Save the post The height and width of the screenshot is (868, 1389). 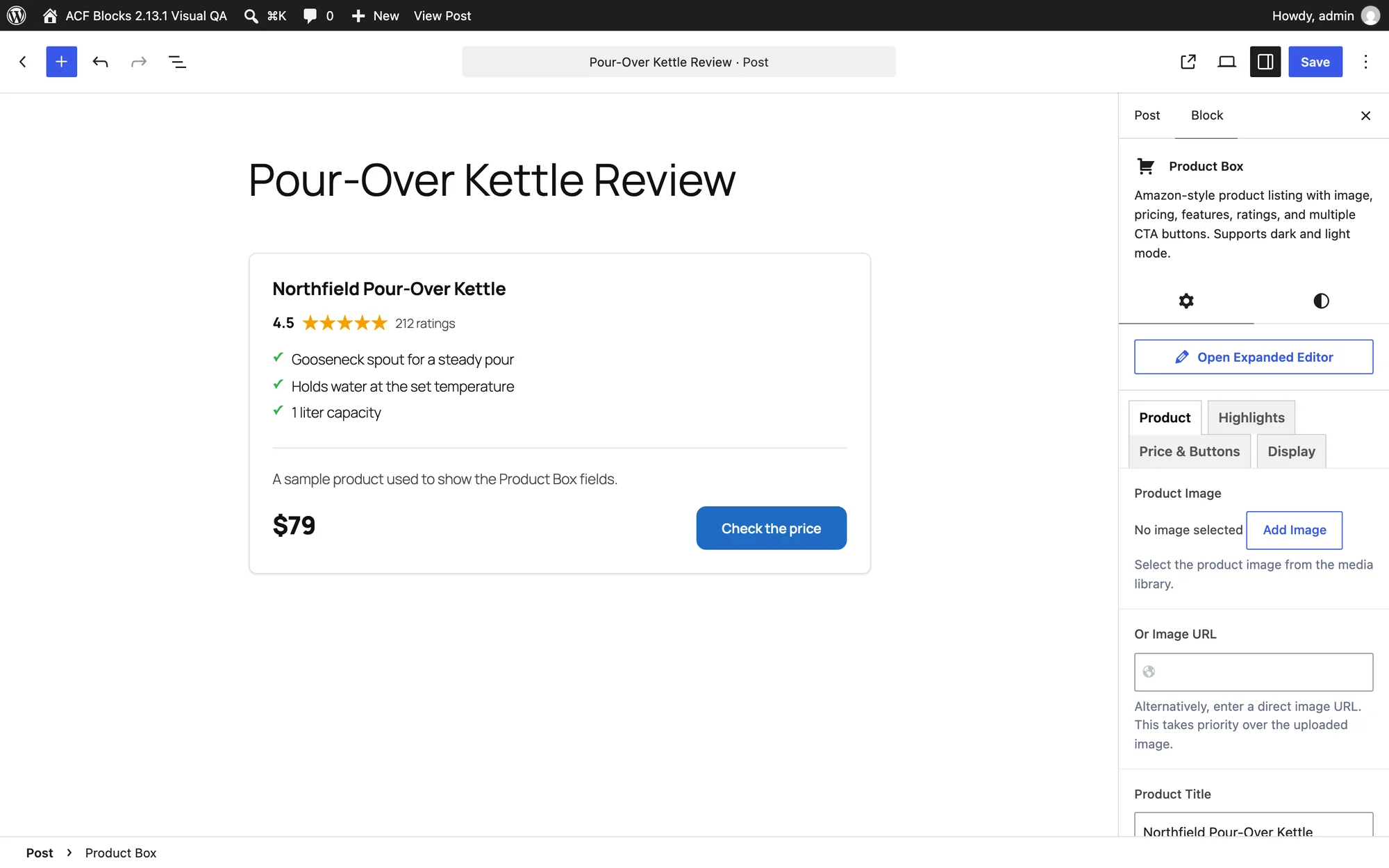click(x=1315, y=62)
